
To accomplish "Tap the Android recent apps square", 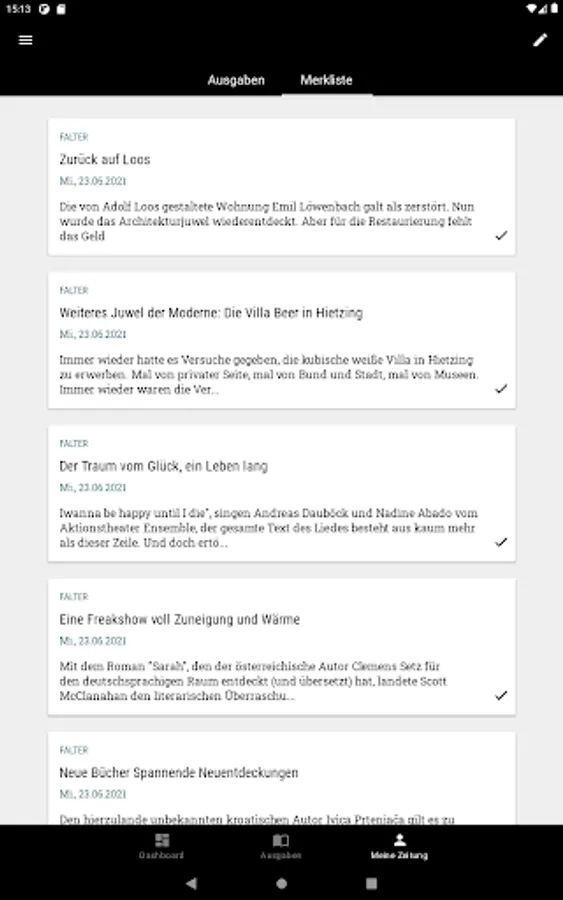I will 371,883.
